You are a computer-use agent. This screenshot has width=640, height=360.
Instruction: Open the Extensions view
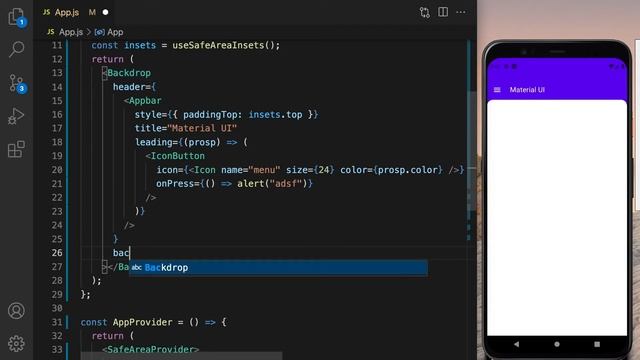(16, 149)
